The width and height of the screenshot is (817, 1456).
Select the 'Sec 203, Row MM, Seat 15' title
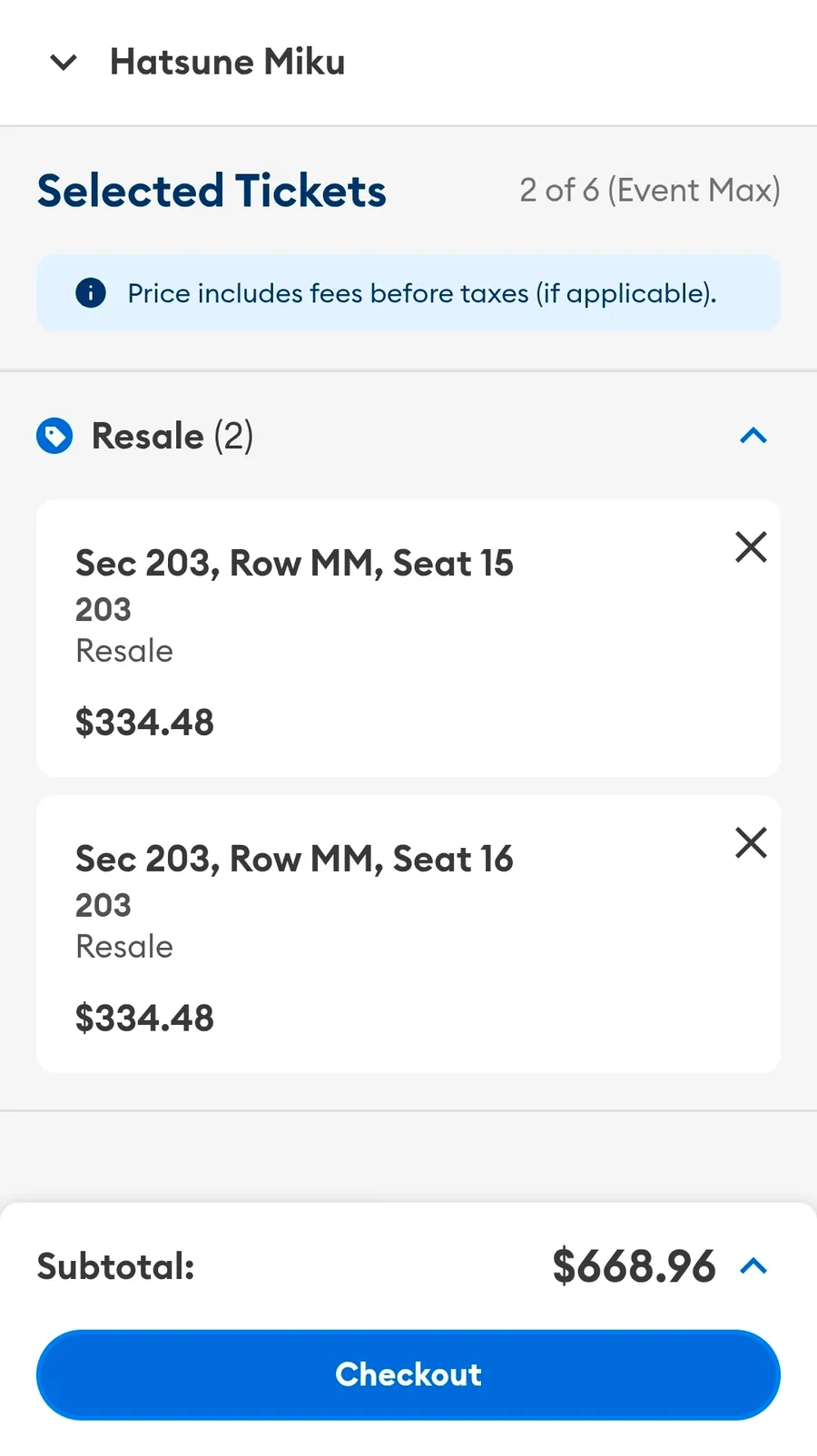(294, 564)
